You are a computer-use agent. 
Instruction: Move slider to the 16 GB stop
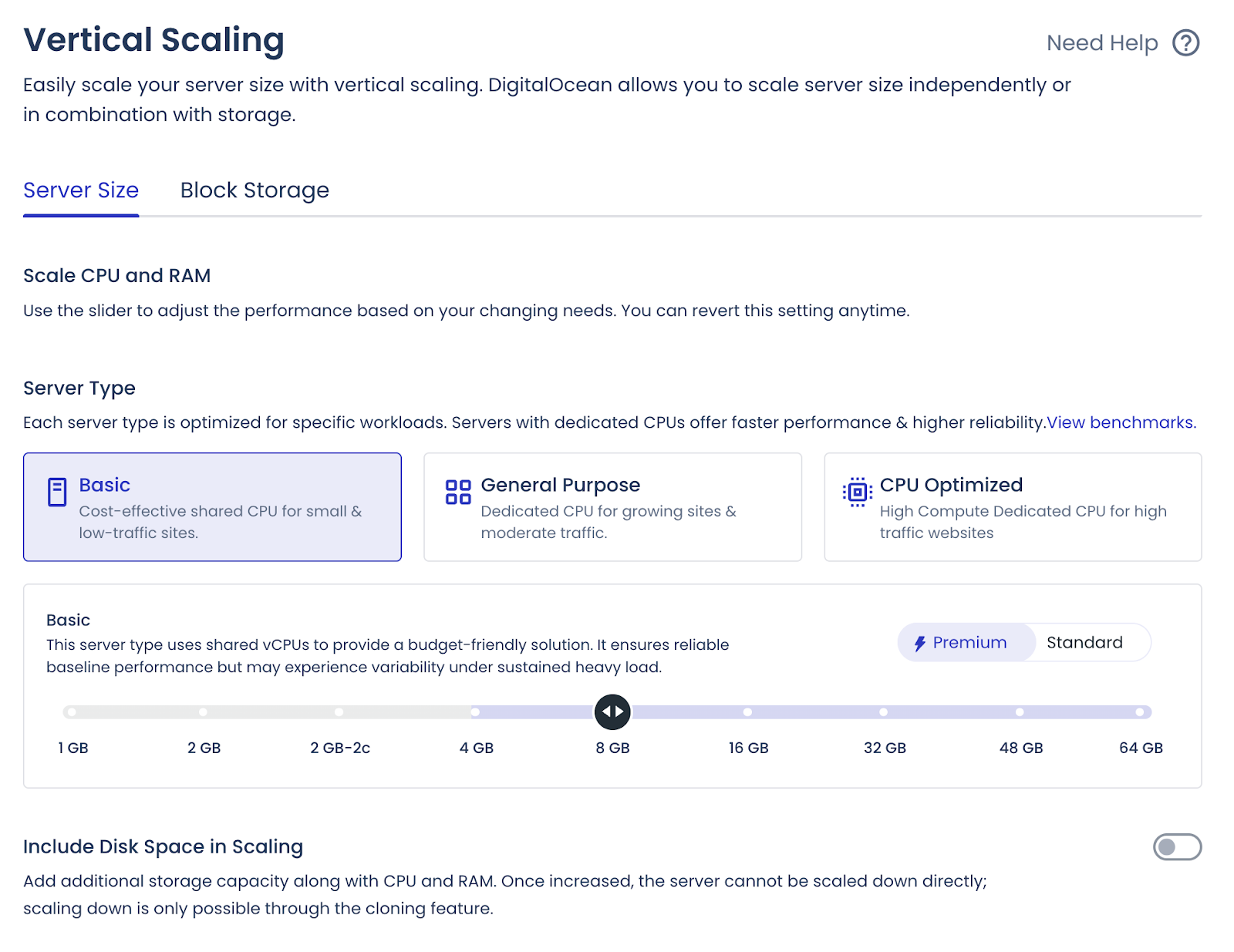coord(747,711)
